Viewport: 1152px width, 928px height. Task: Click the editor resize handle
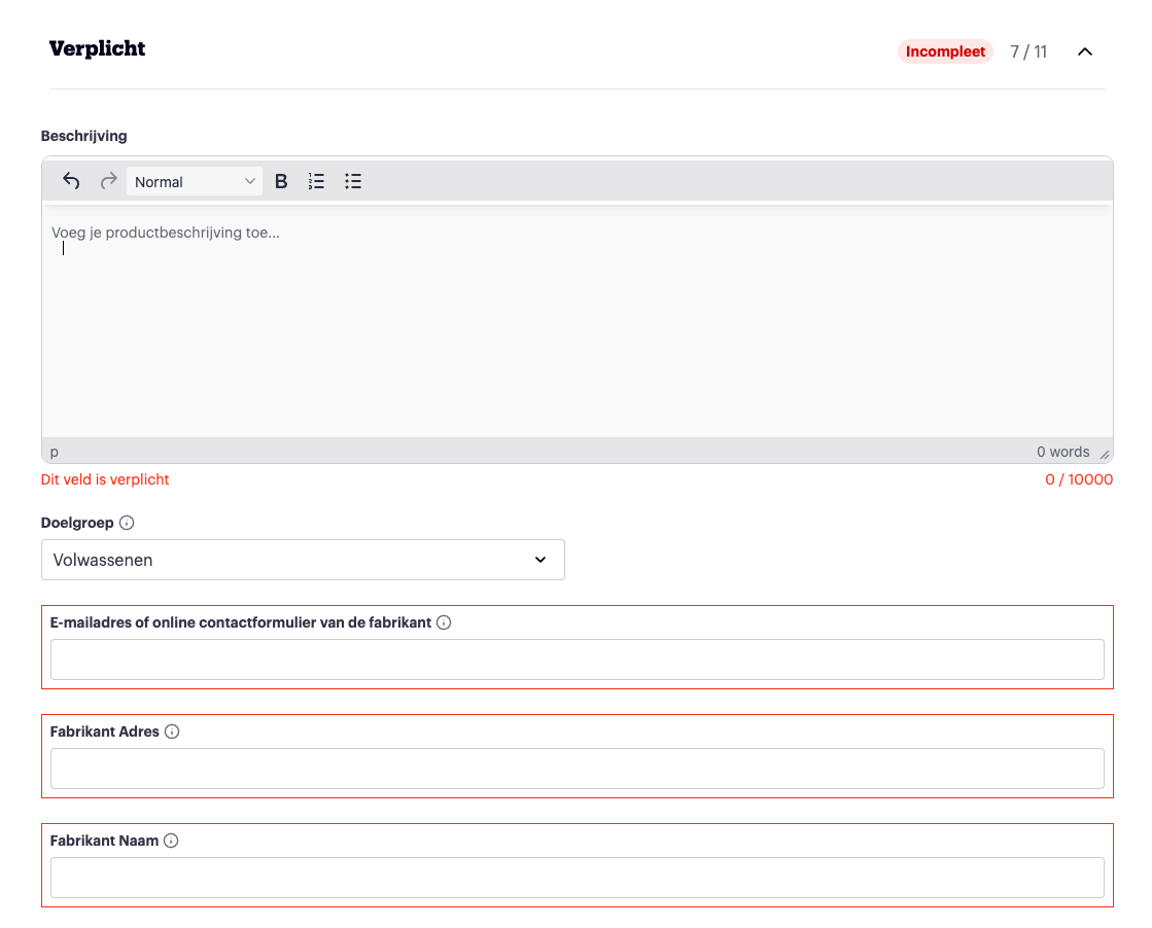click(1104, 455)
